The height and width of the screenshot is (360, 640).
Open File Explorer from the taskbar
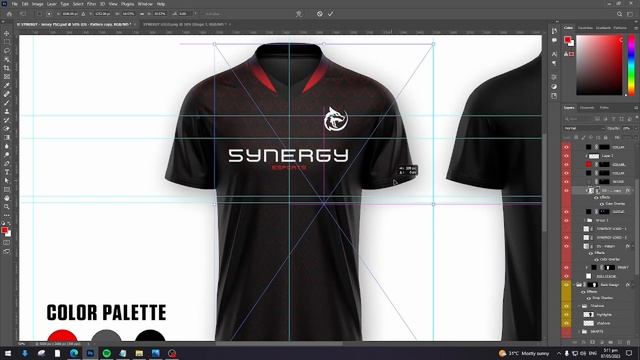[x=139, y=353]
